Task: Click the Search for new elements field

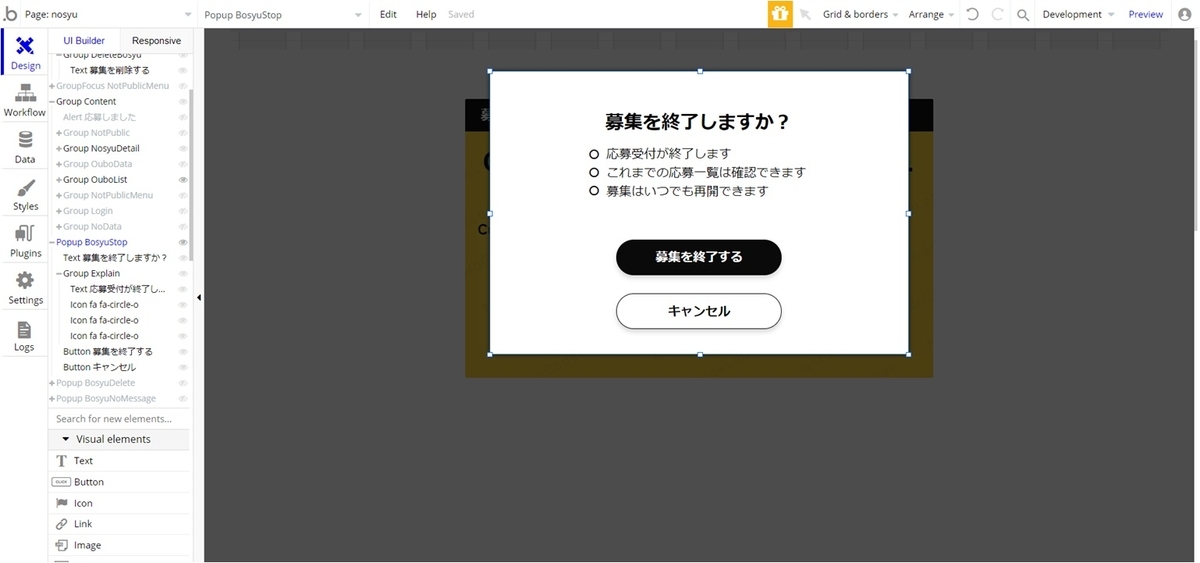Action: (119, 419)
